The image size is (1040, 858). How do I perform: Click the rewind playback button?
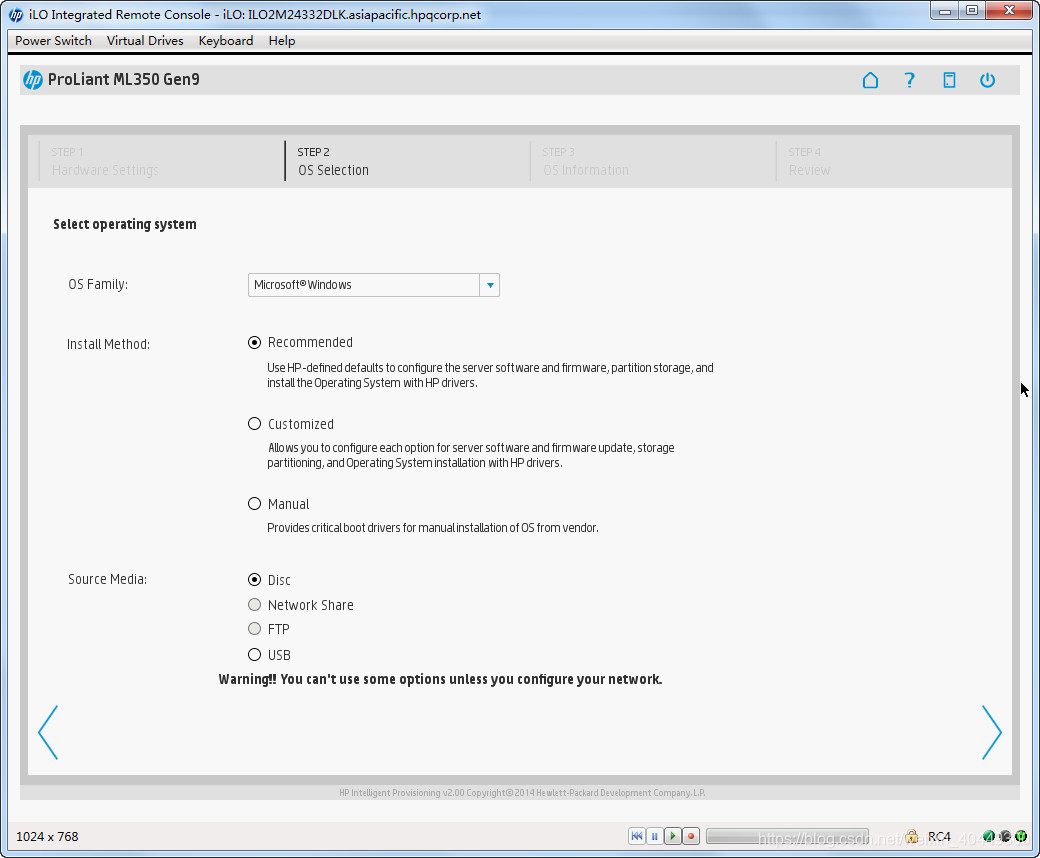(637, 836)
